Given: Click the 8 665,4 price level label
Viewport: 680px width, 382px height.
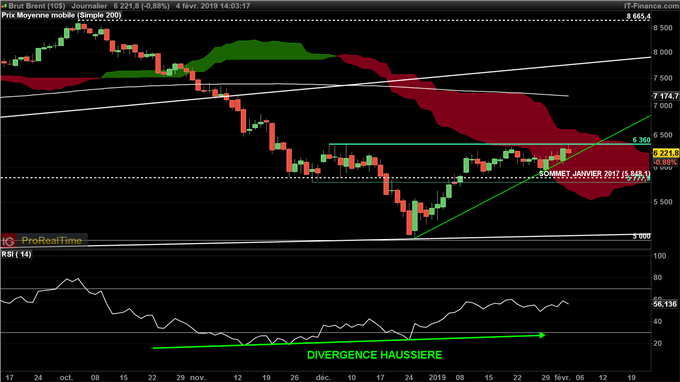Looking at the screenshot, I should point(638,16).
